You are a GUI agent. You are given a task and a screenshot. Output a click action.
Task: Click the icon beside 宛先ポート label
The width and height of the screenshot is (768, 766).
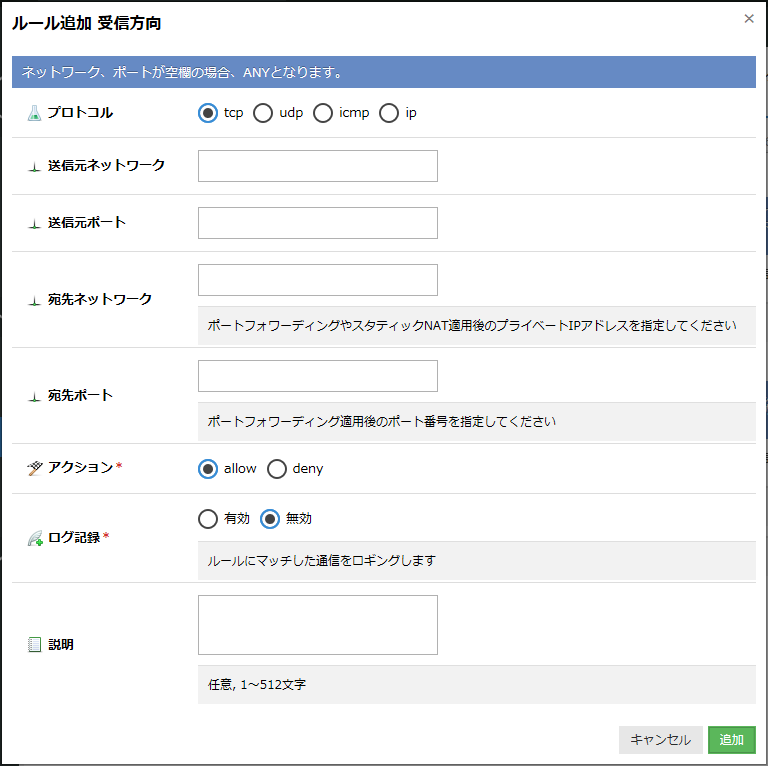(x=35, y=396)
